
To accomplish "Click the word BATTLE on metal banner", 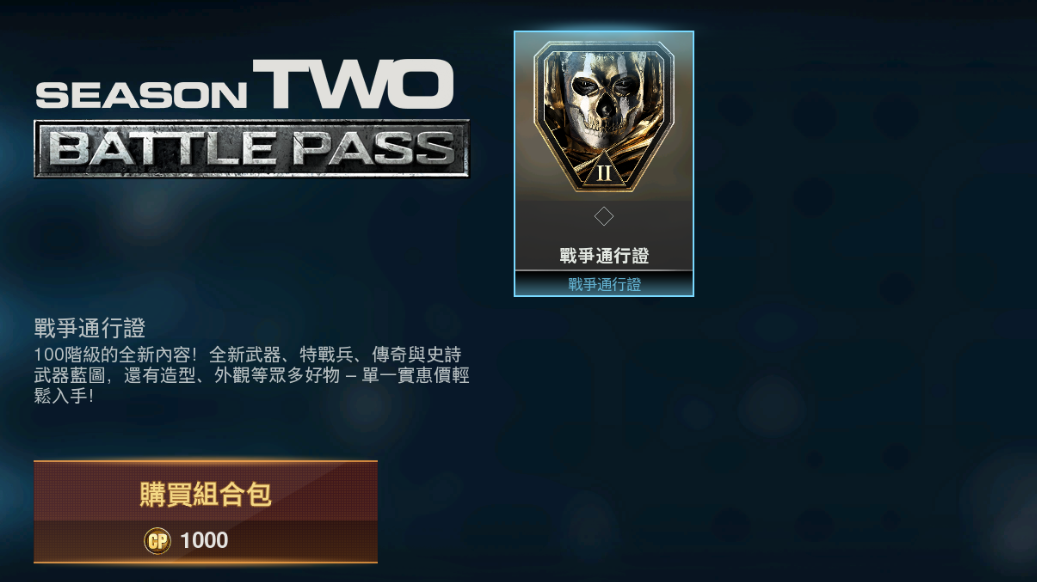I will pos(163,148).
